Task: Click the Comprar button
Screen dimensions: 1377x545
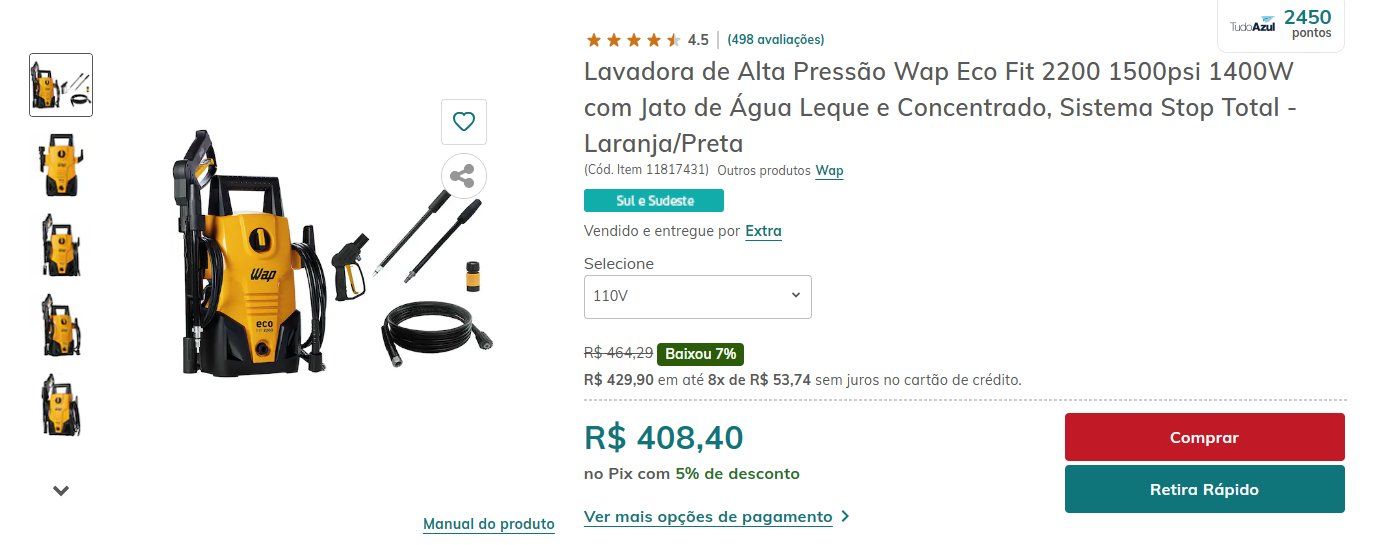Action: 1204,437
